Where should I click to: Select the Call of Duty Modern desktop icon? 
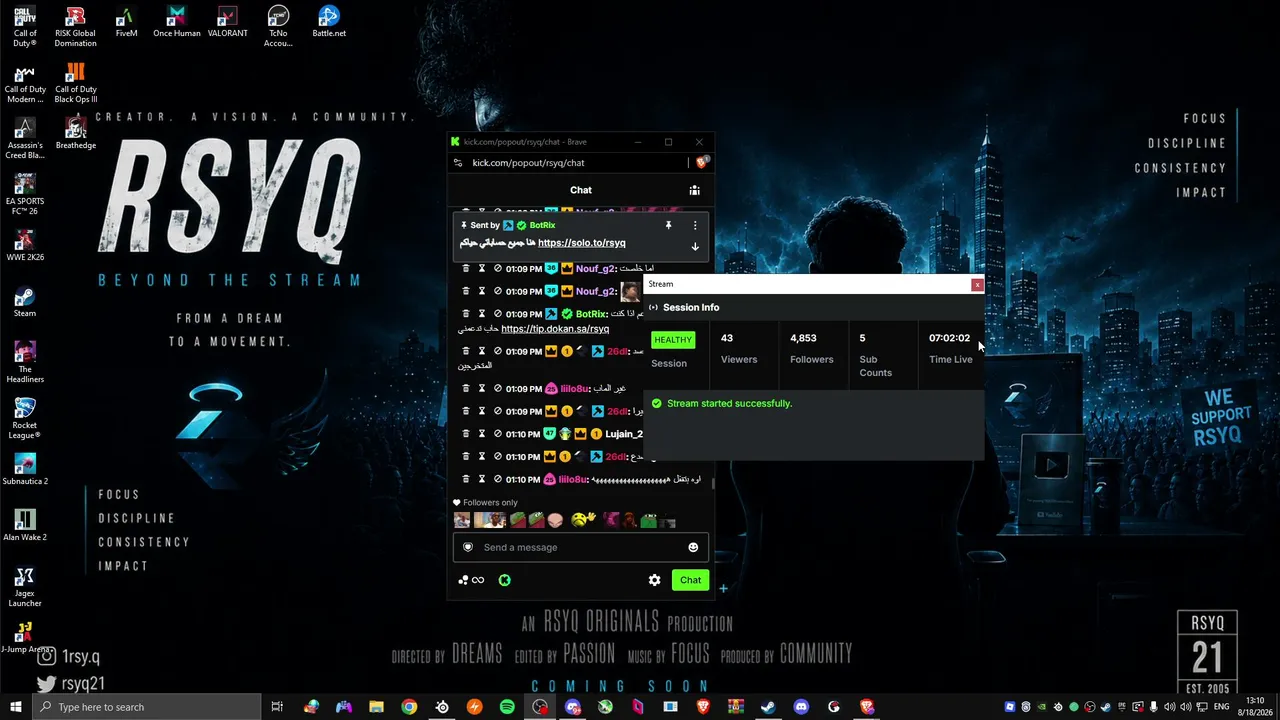click(x=25, y=83)
